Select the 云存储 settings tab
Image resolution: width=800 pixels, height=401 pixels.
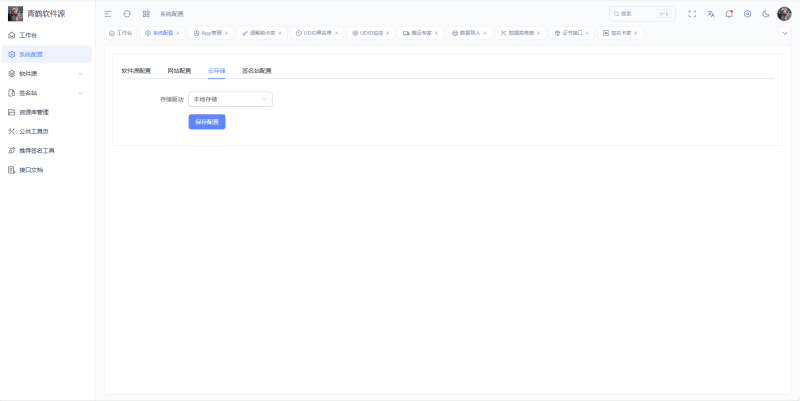pos(216,71)
